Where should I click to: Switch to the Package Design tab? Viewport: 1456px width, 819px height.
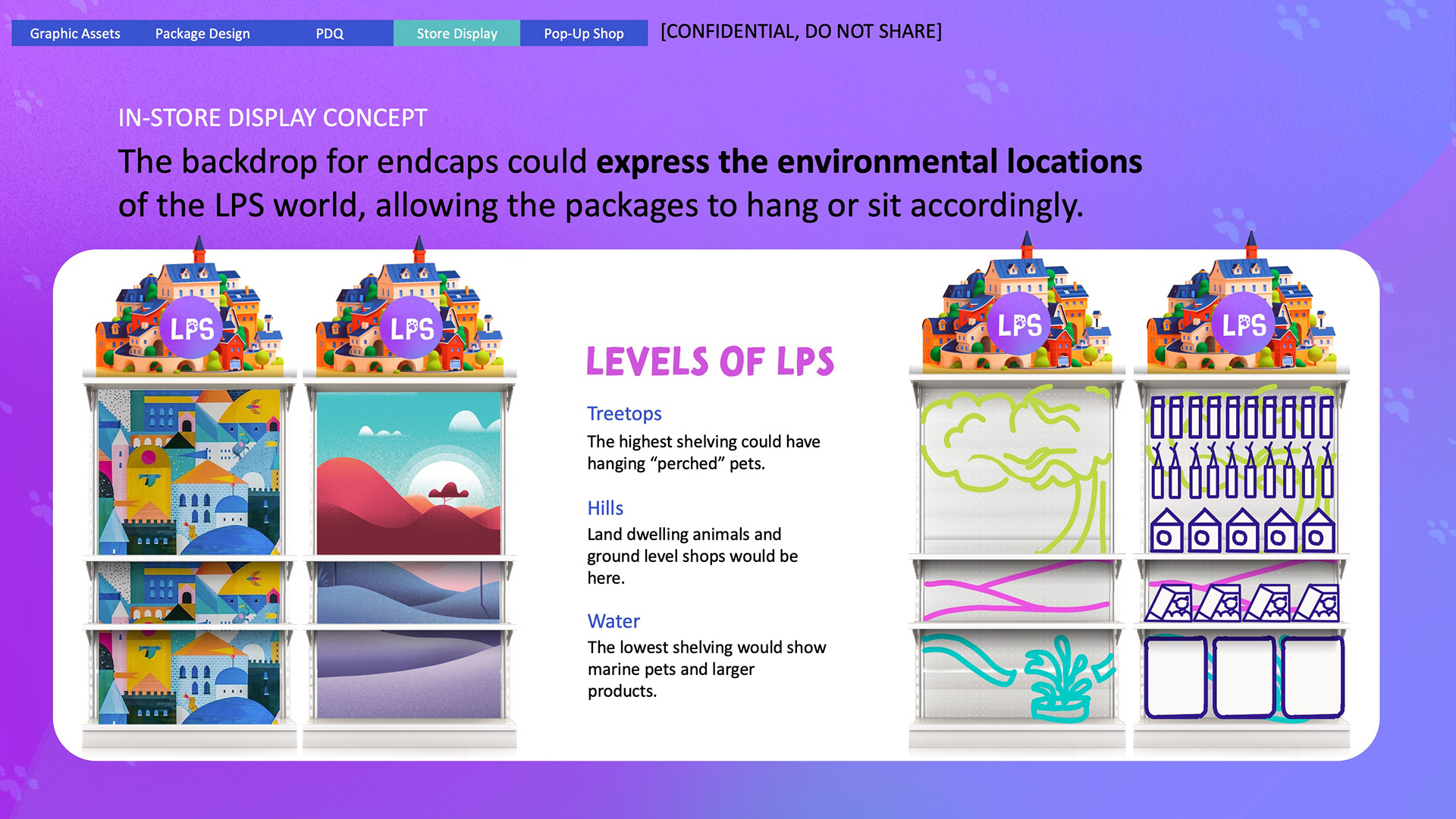[x=202, y=33]
